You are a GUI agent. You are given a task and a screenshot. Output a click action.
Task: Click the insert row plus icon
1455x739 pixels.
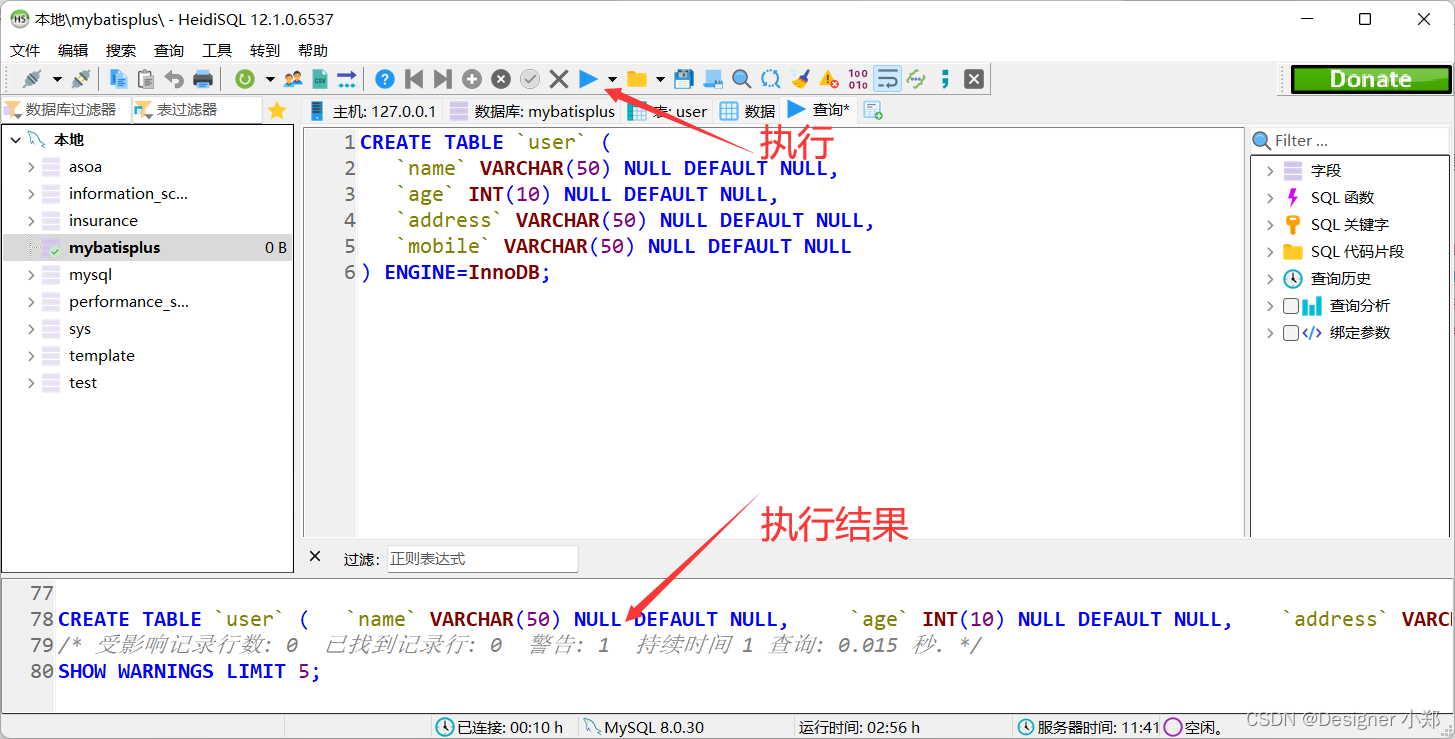coord(472,79)
